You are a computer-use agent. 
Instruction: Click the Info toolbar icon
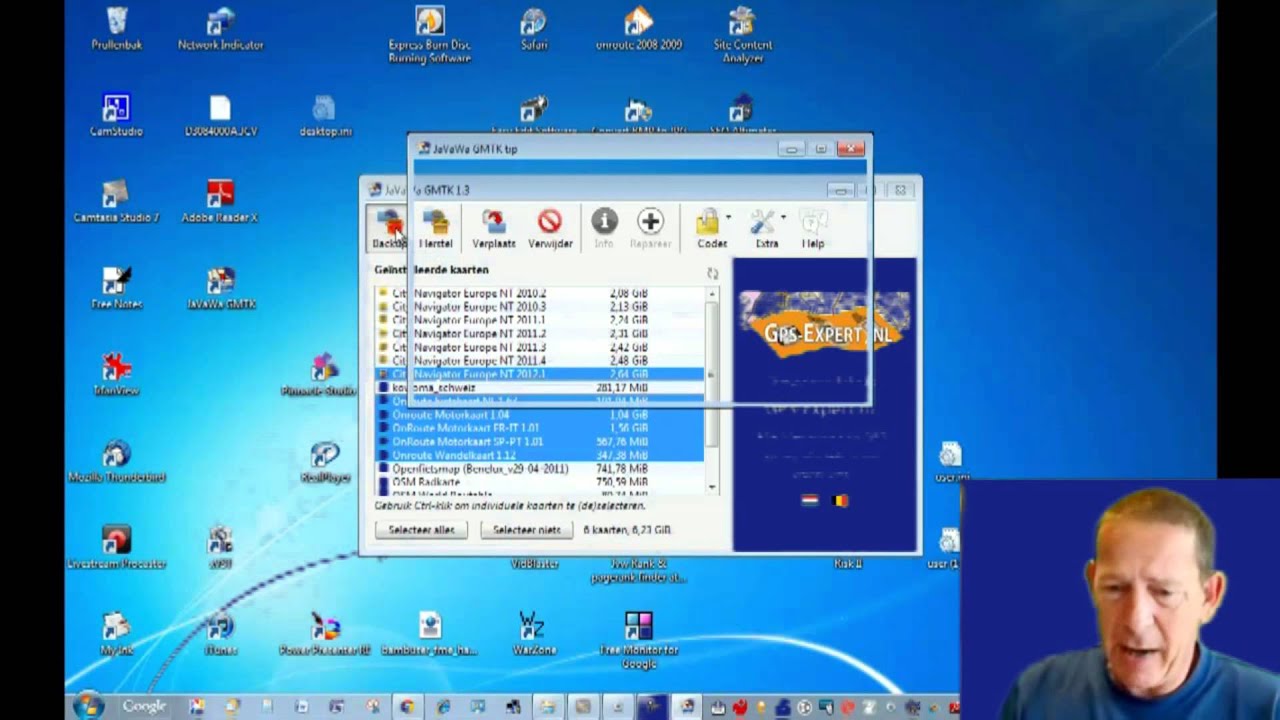tap(604, 228)
